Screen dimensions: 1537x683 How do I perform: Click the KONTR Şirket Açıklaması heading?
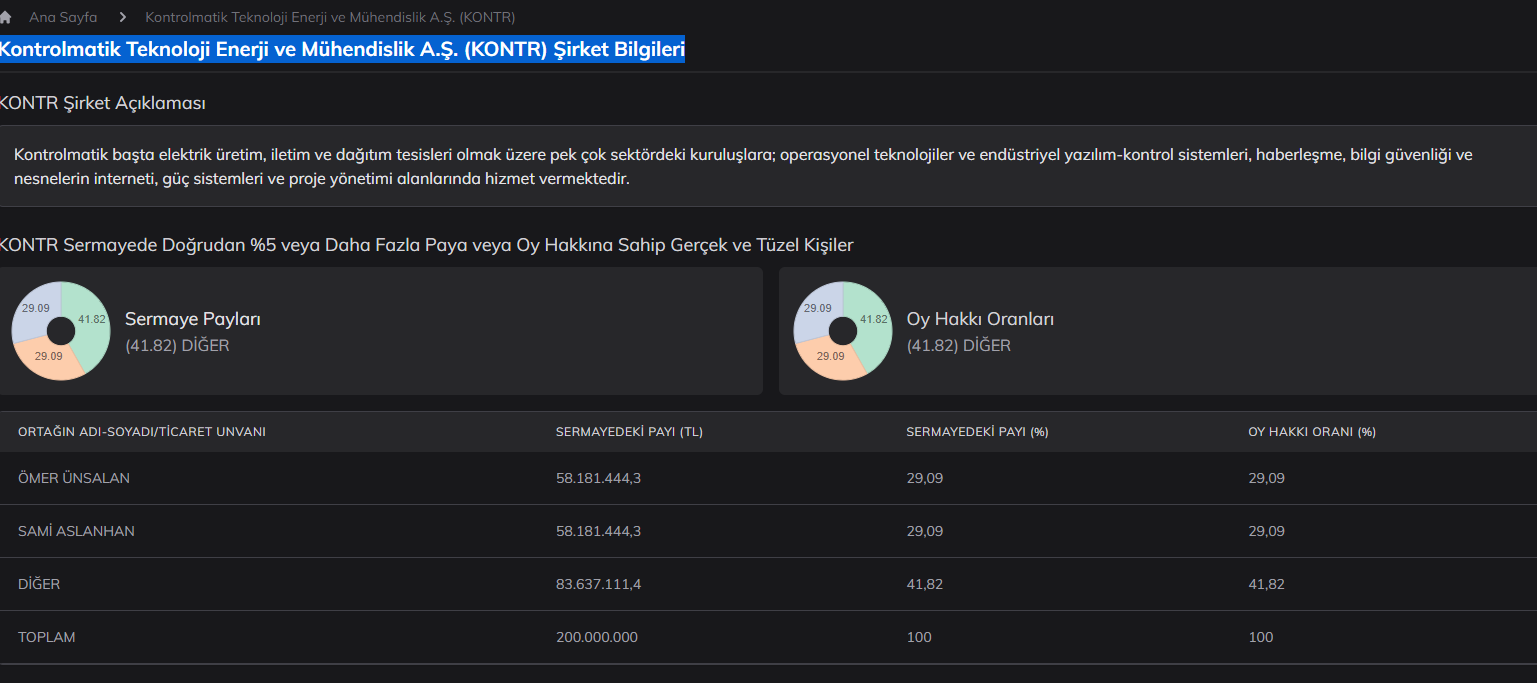103,103
